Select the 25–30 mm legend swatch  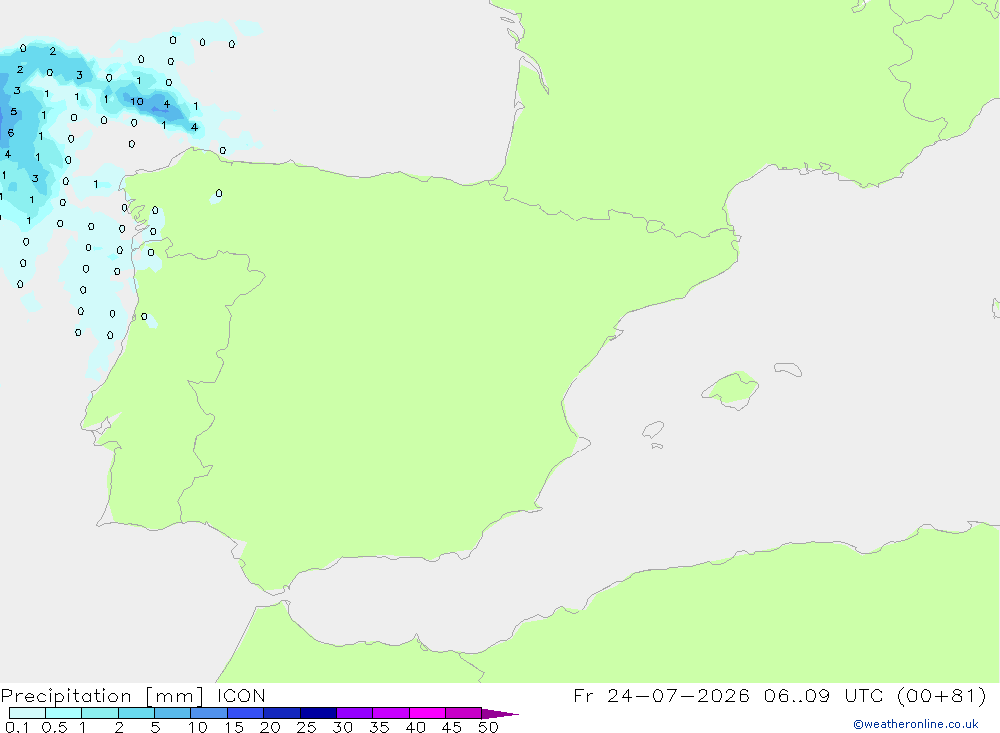[318, 713]
